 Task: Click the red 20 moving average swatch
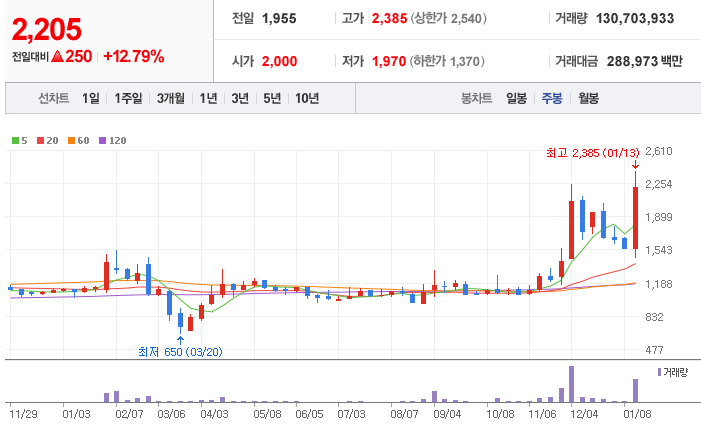click(40, 140)
